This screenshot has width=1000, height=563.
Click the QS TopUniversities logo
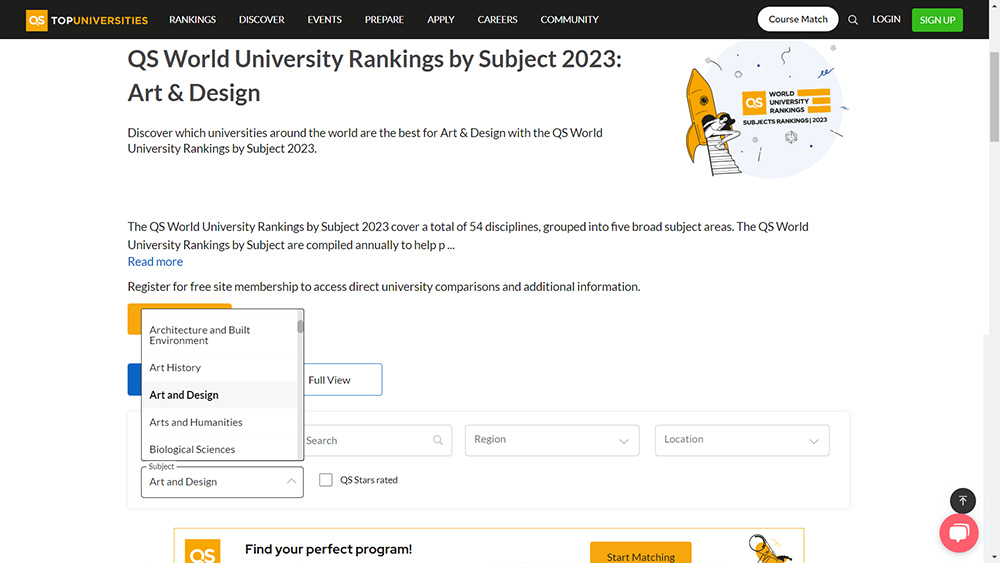[87, 20]
